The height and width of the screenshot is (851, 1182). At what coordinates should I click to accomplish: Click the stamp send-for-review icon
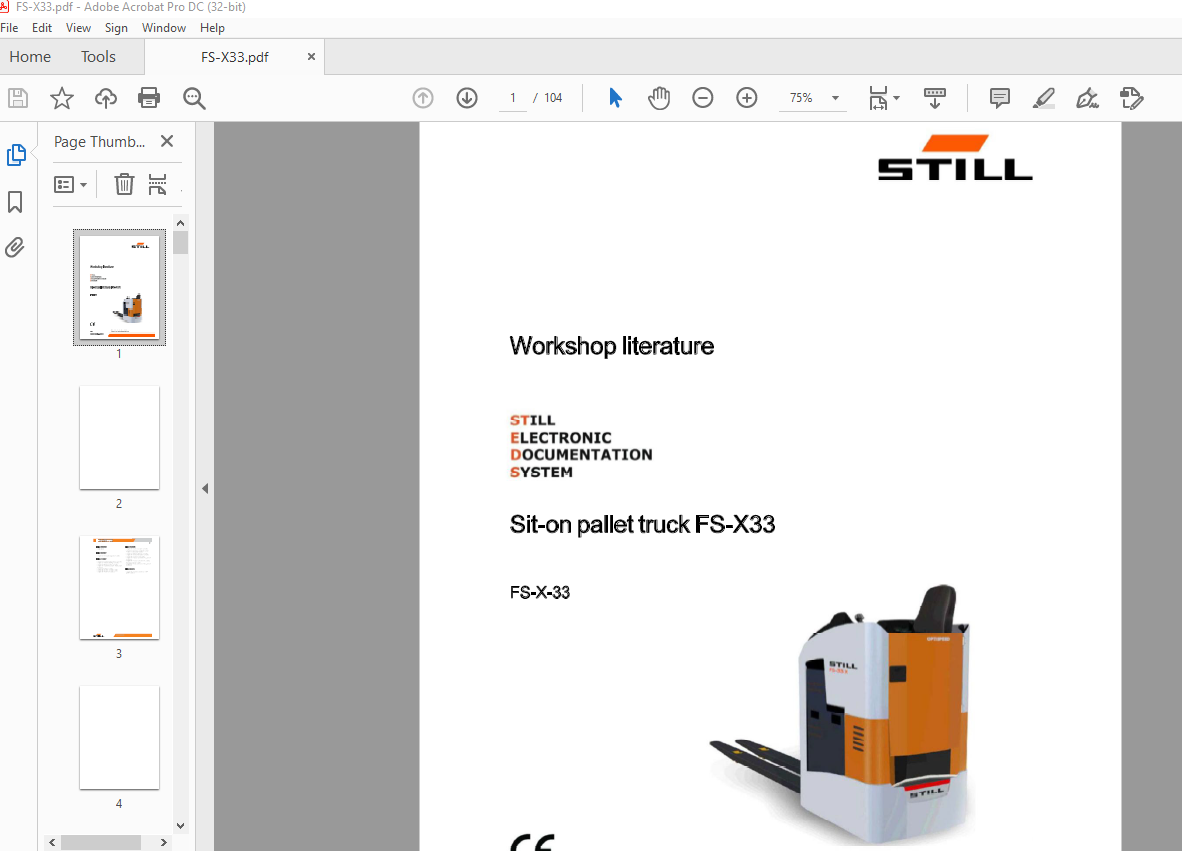point(1131,98)
